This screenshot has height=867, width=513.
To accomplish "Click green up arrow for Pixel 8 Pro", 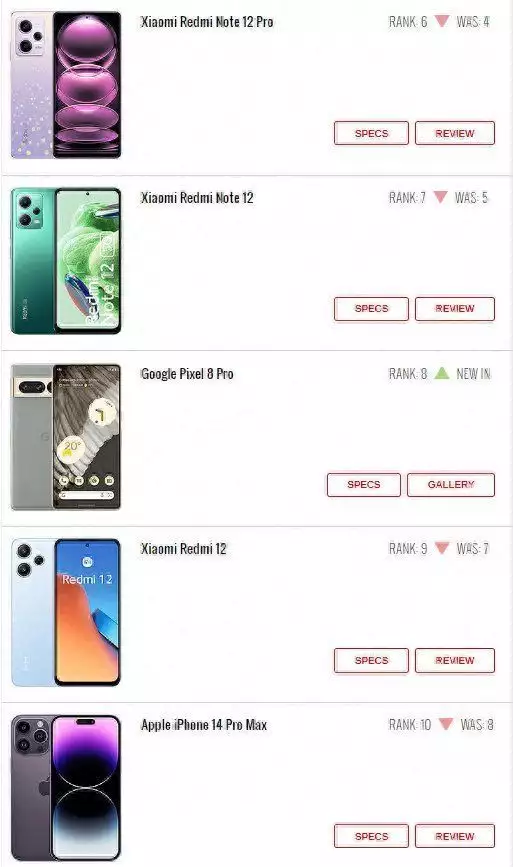I will tap(442, 373).
